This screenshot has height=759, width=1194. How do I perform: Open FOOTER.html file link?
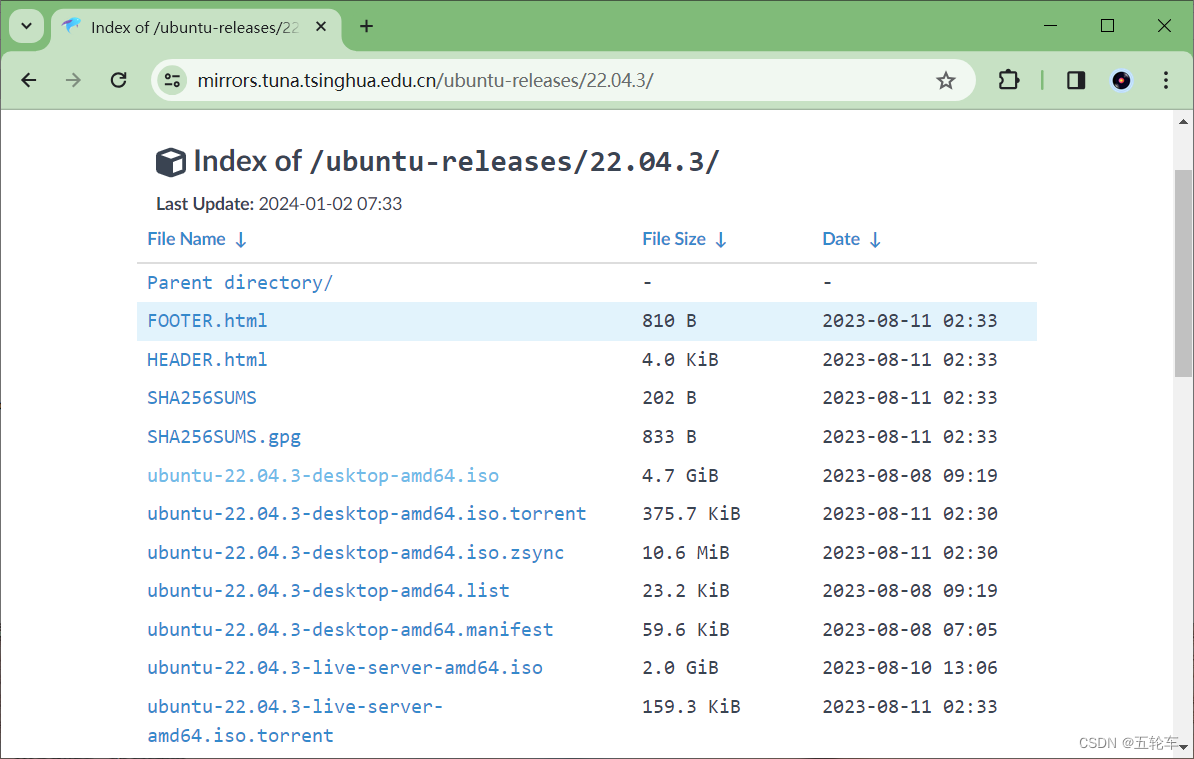tap(207, 321)
